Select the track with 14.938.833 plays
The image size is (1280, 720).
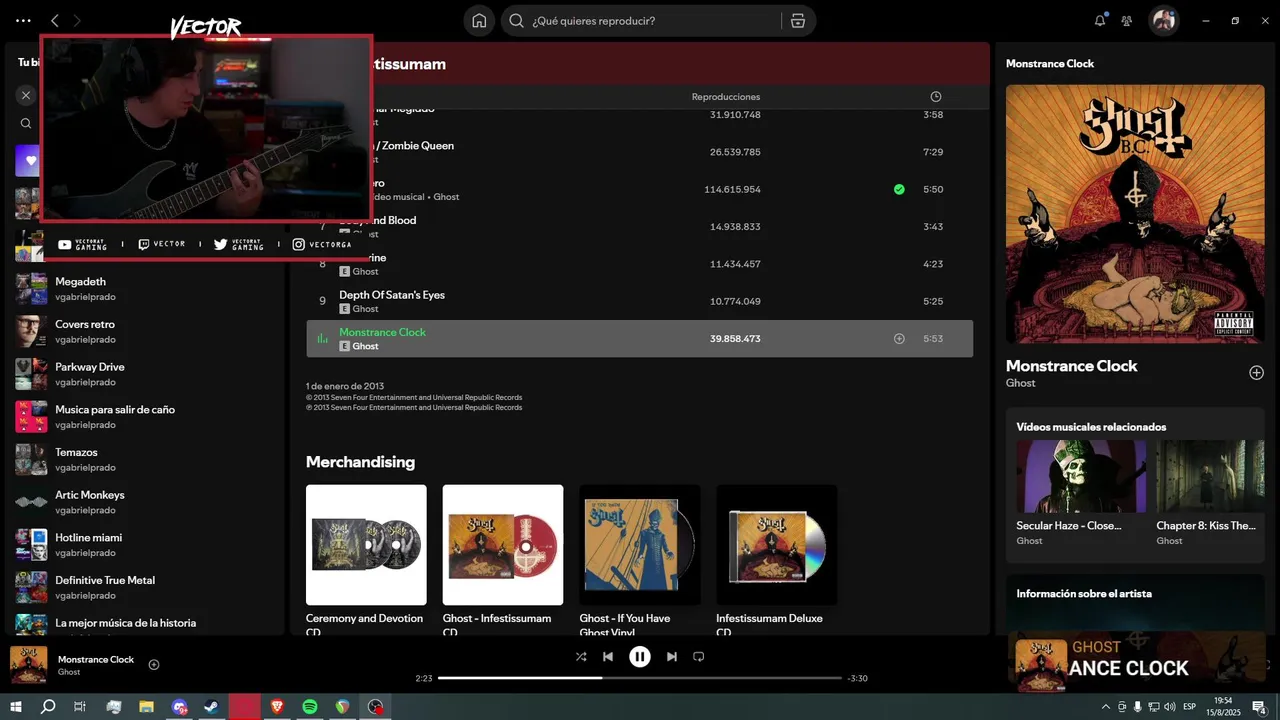(639, 227)
